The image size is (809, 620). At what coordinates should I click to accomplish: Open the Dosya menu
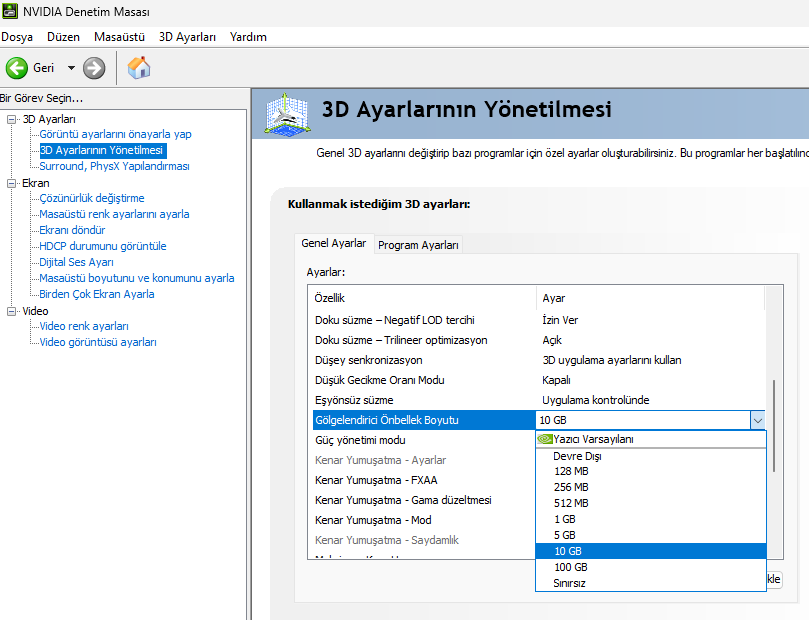click(17, 37)
